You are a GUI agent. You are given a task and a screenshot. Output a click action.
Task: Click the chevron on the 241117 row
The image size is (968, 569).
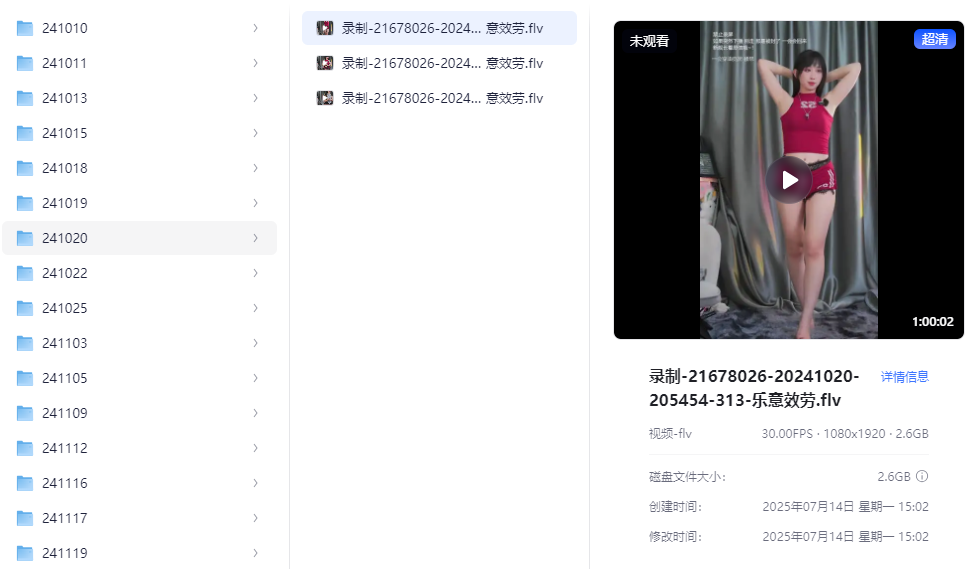(256, 518)
